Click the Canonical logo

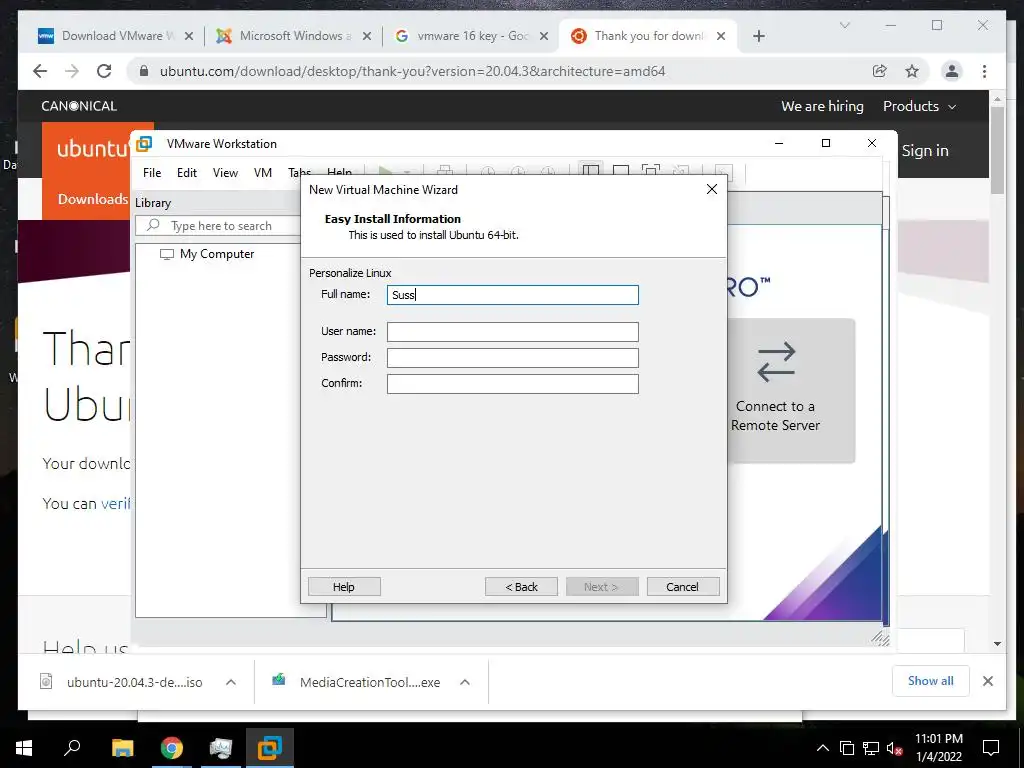79,106
